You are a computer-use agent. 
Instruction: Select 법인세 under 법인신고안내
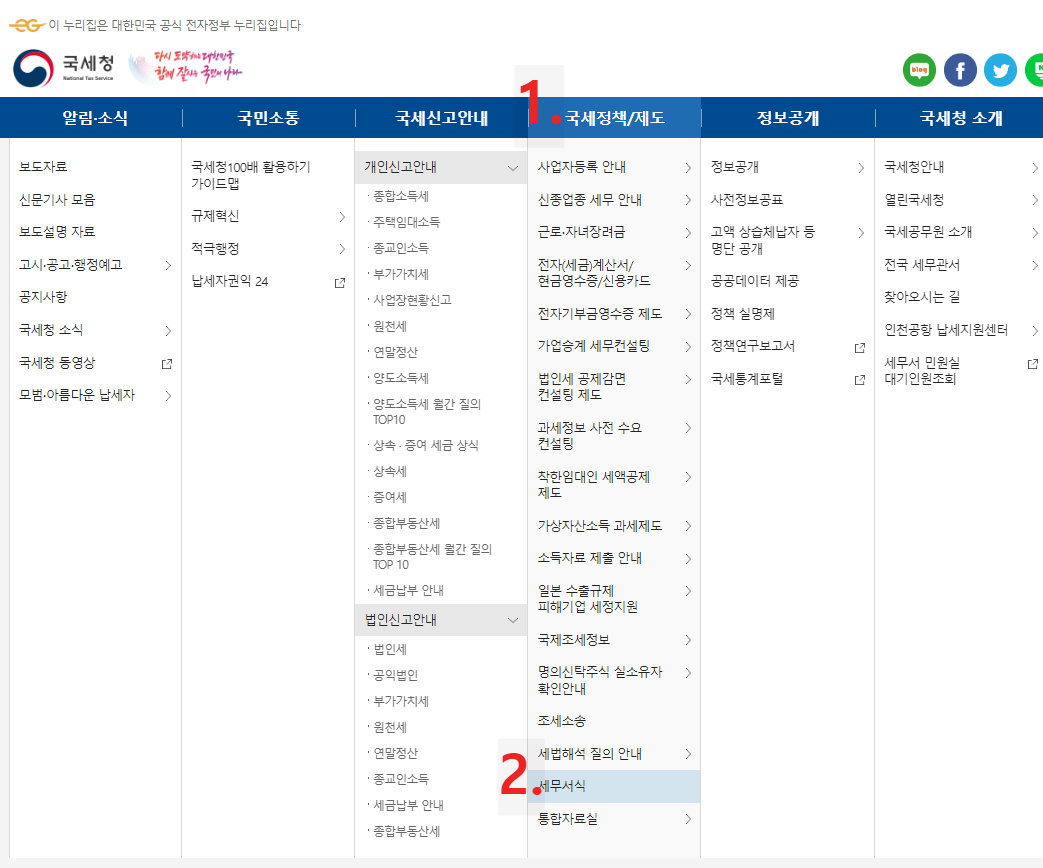coord(390,649)
